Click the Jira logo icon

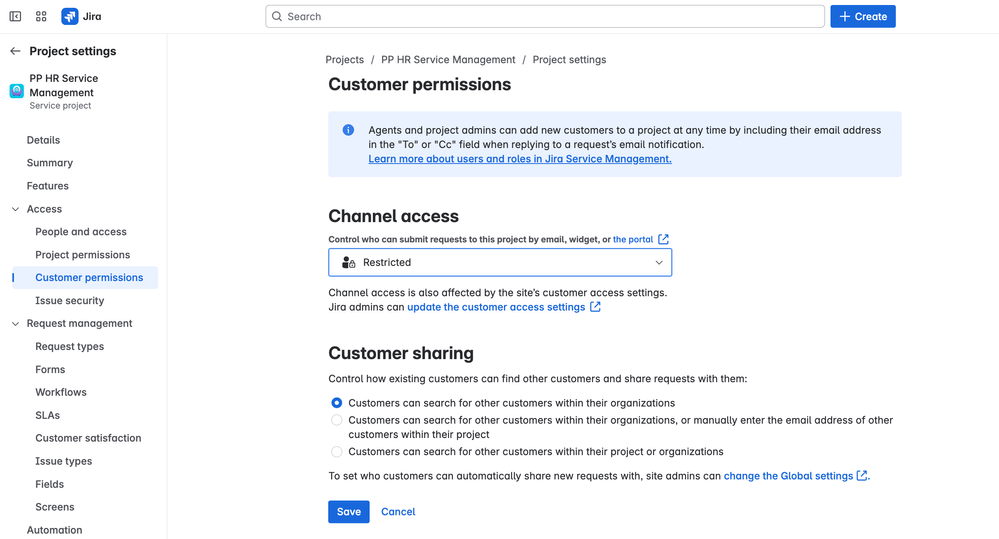(x=70, y=16)
